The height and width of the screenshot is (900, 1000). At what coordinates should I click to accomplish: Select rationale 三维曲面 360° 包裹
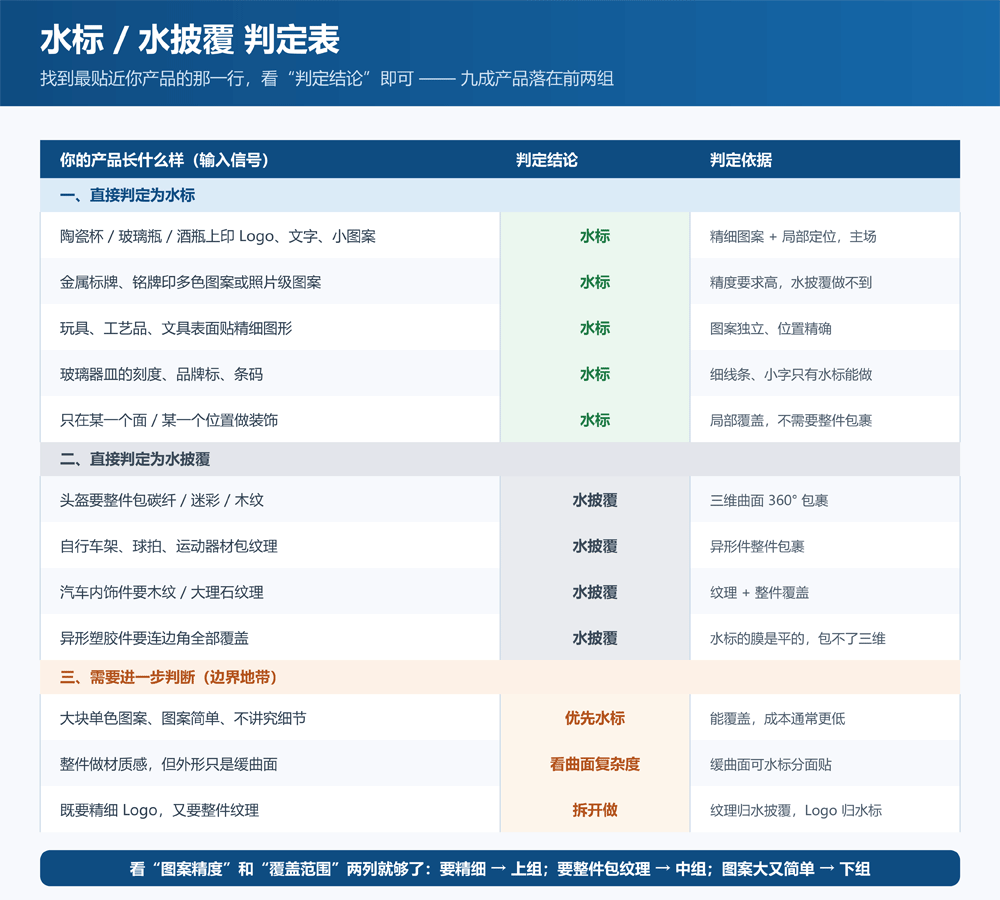point(769,501)
